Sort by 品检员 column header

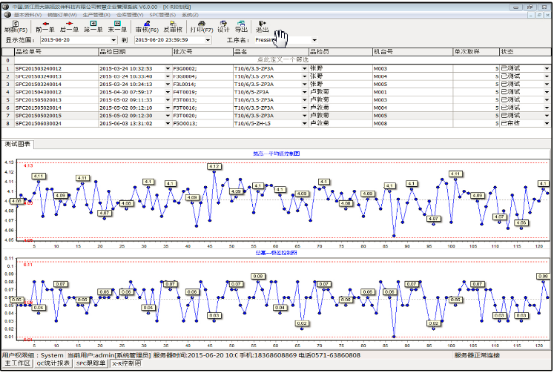pos(340,52)
